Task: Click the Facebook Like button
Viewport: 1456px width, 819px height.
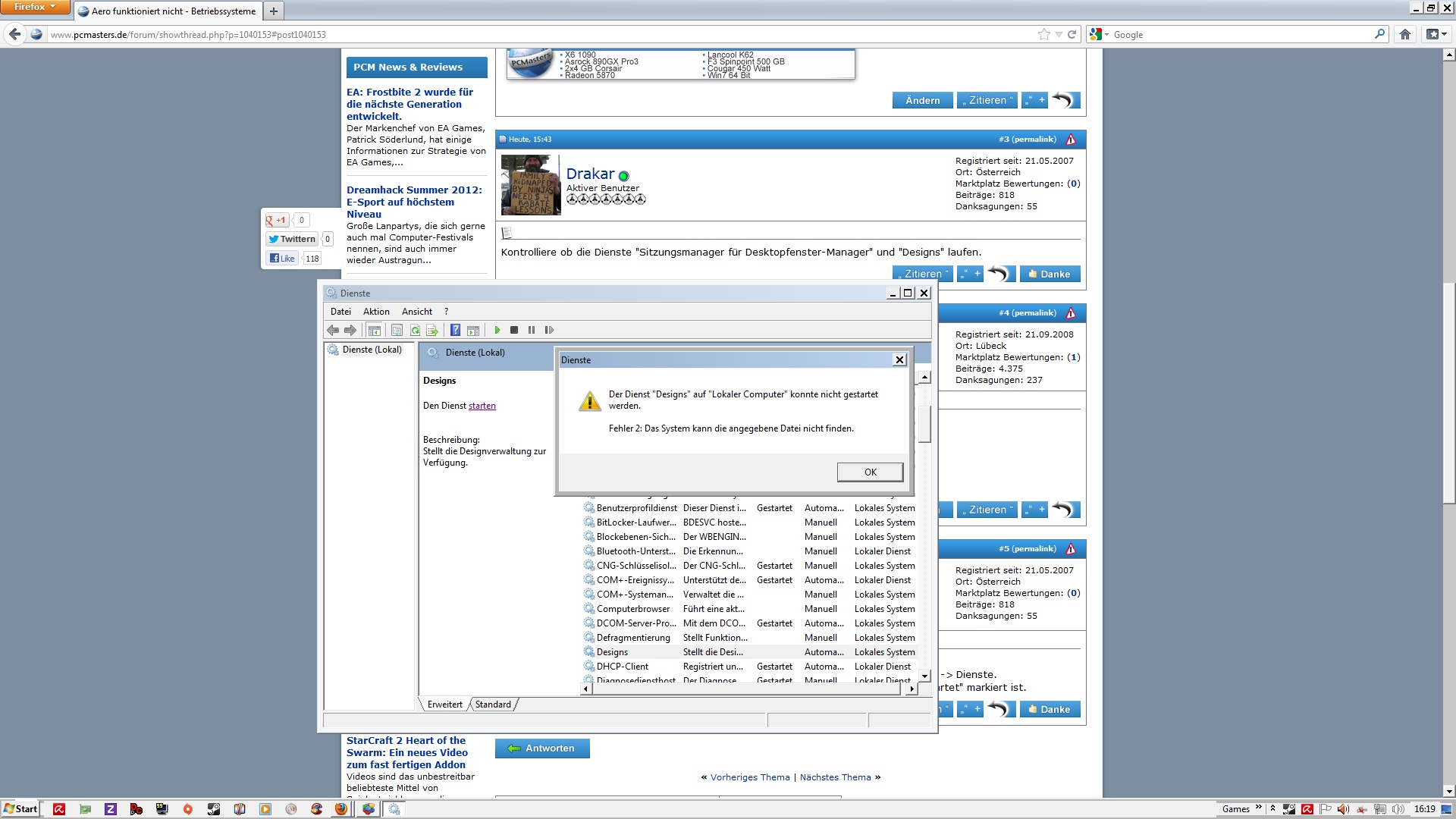Action: tap(282, 259)
